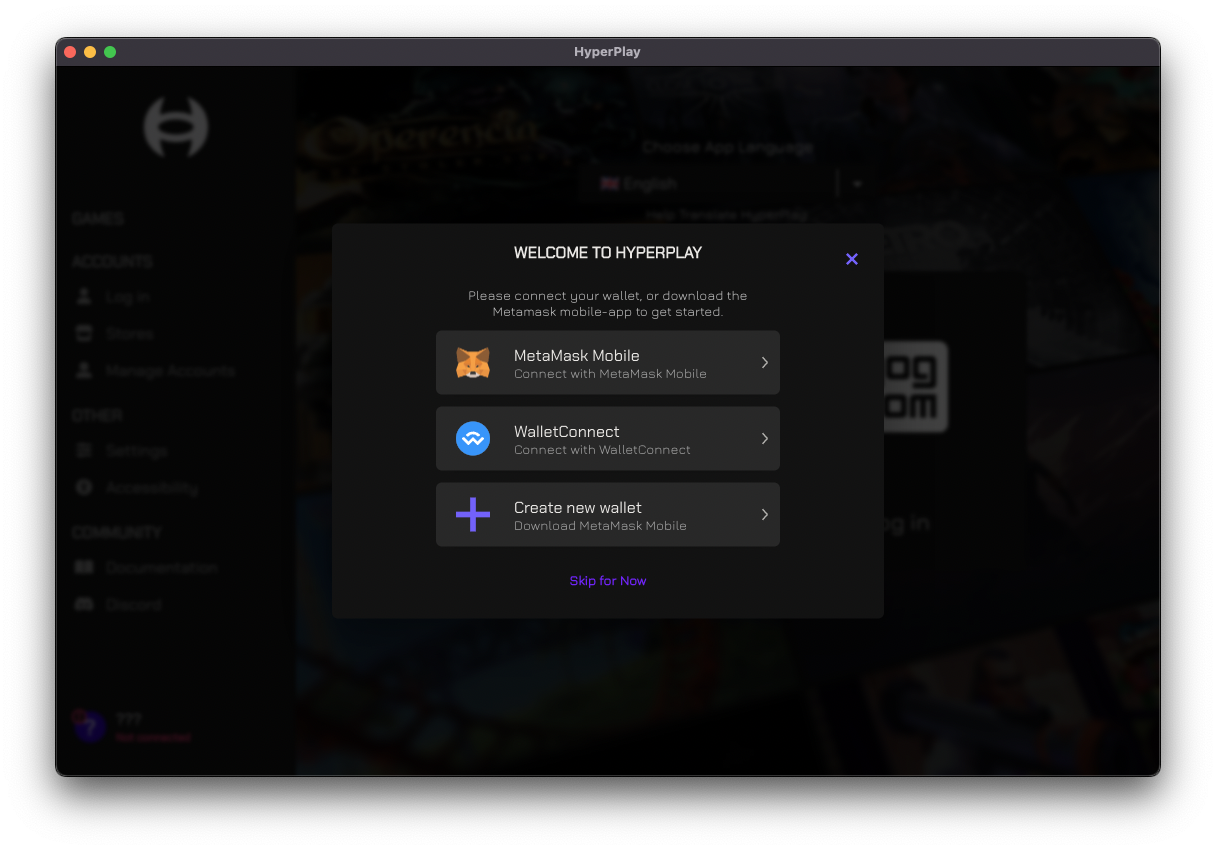Open Documentation link in the sidebar

(161, 567)
